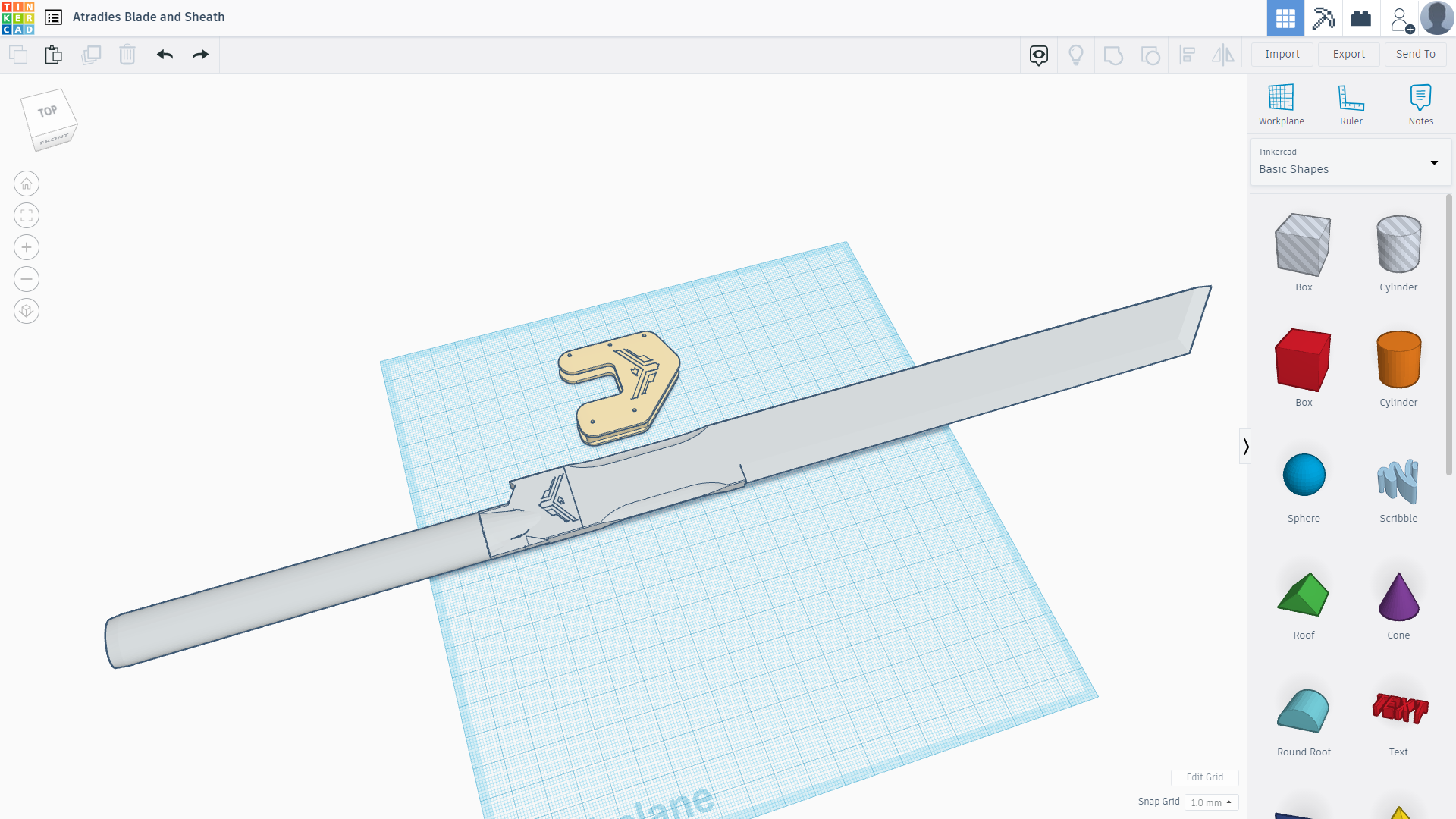Viewport: 1456px width, 819px height.
Task: Switch to Blocks pickaxe mode
Action: pos(1323,18)
